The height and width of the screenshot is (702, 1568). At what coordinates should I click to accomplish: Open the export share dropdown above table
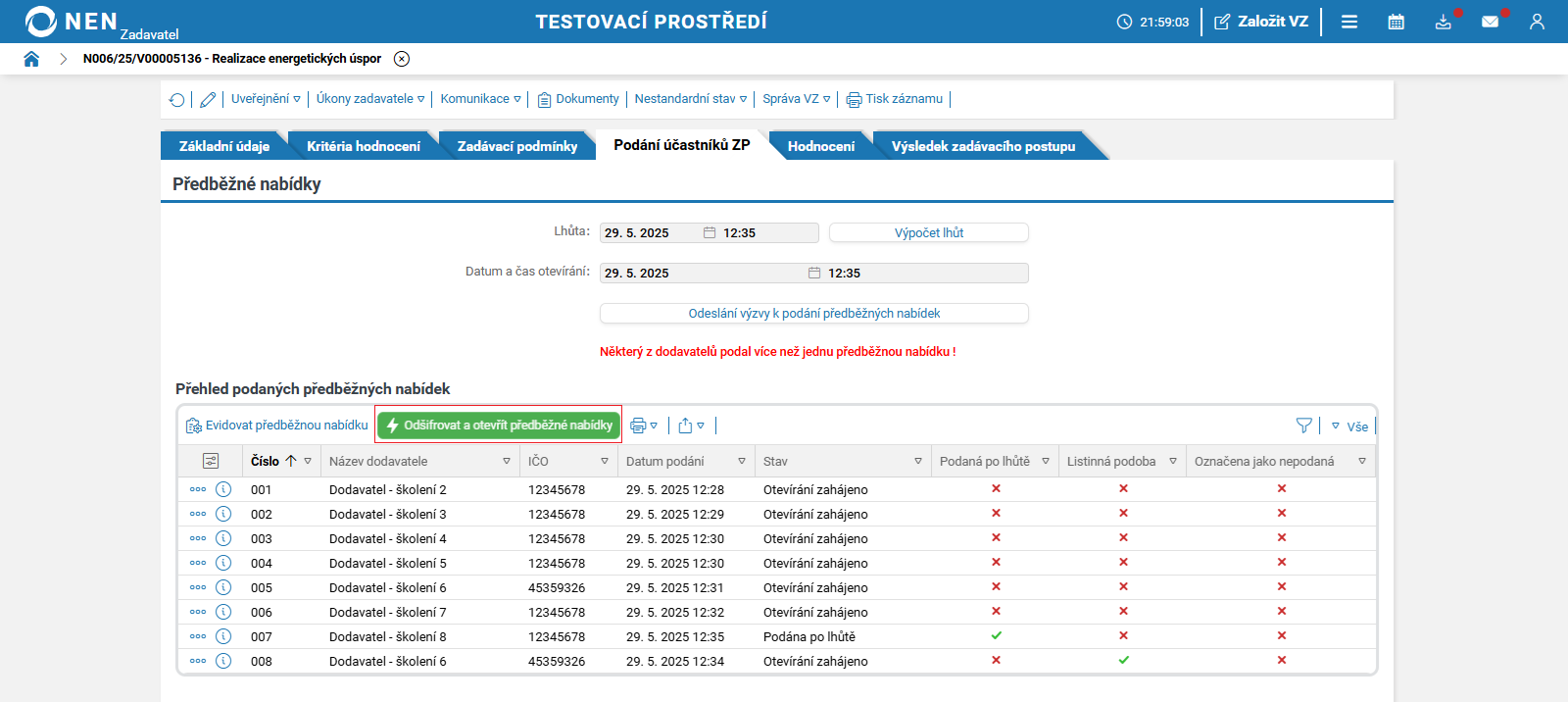691,426
